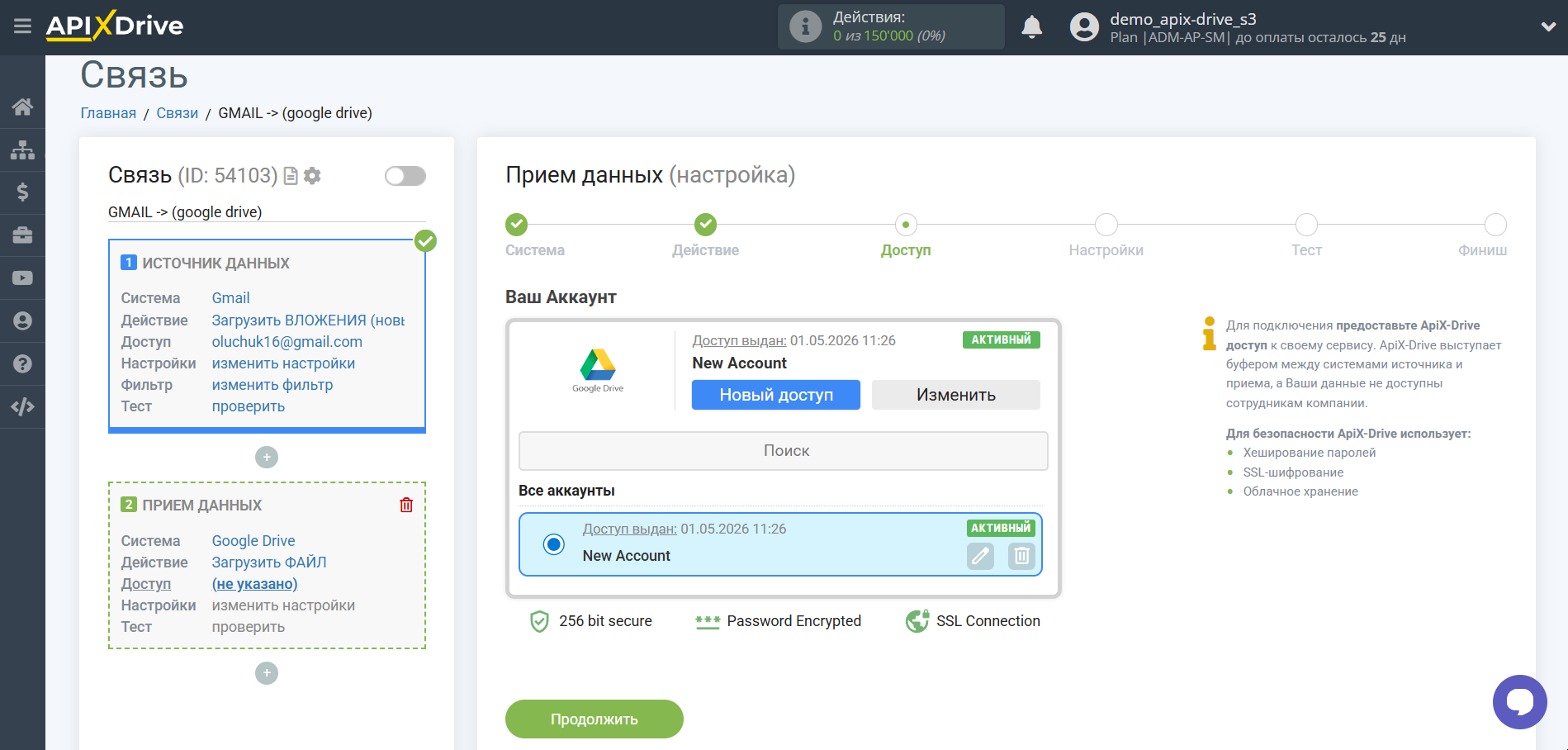The height and width of the screenshot is (750, 1568).
Task: Open the briefcase sidebar icon
Action: click(22, 235)
